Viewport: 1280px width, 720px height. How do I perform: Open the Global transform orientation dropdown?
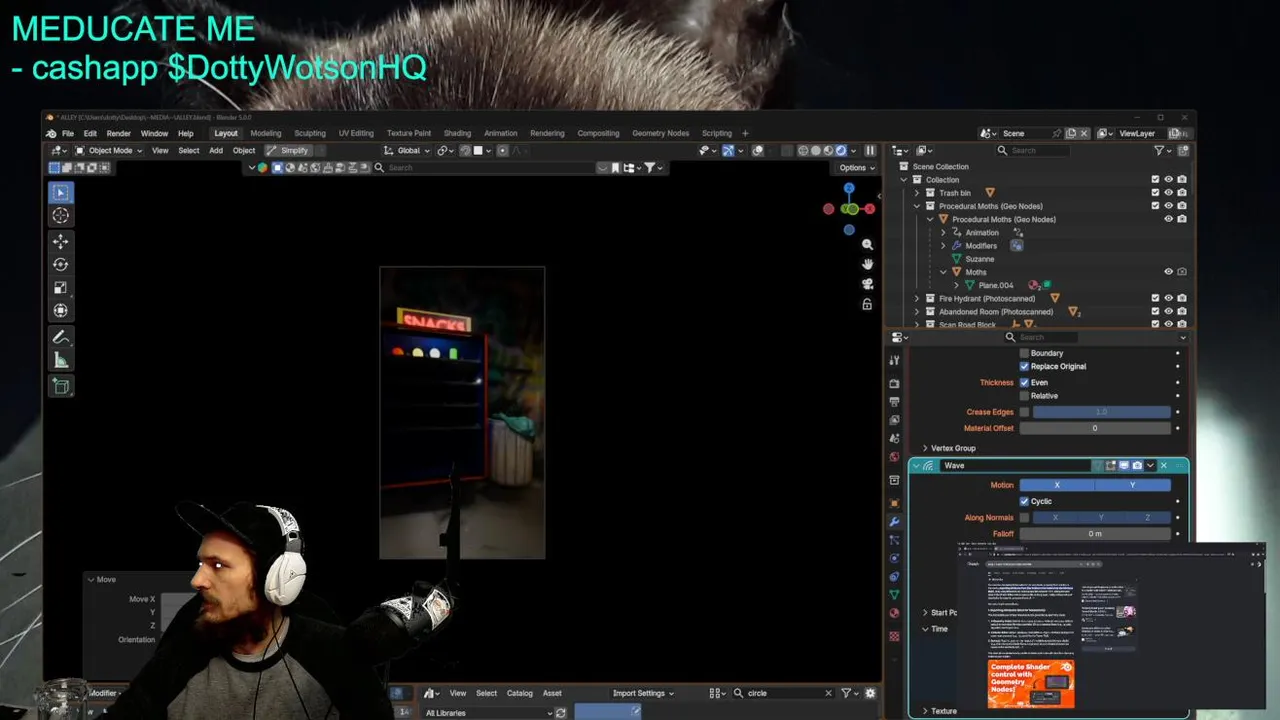coord(407,150)
